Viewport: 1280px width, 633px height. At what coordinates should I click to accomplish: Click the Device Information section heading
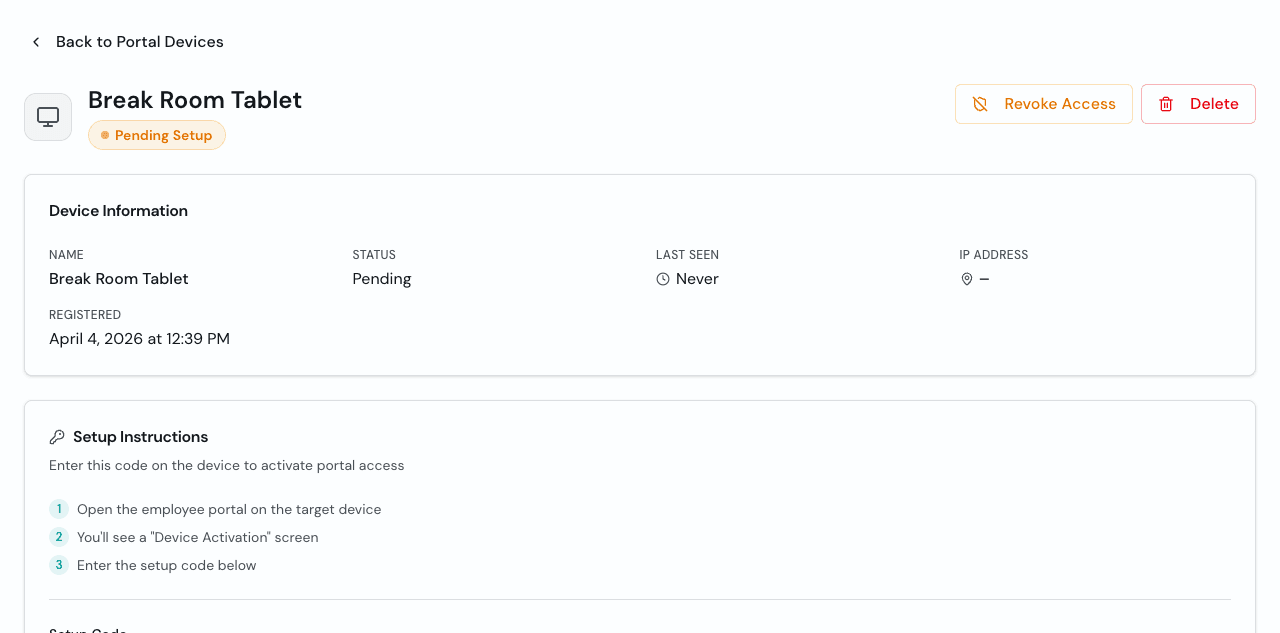point(118,210)
